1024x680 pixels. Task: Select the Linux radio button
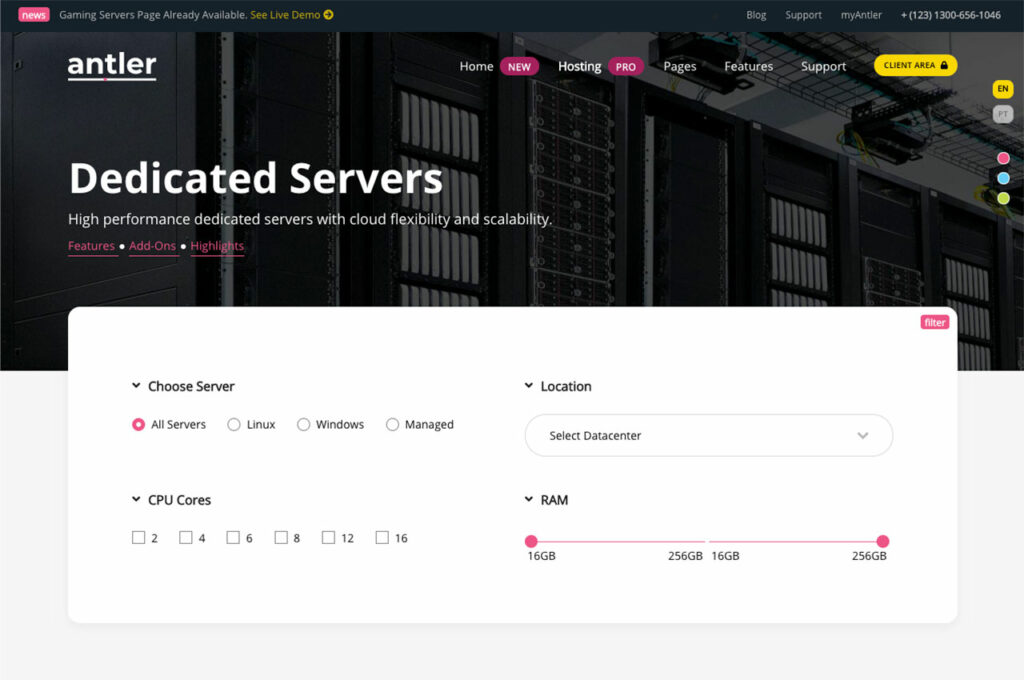[x=234, y=425]
